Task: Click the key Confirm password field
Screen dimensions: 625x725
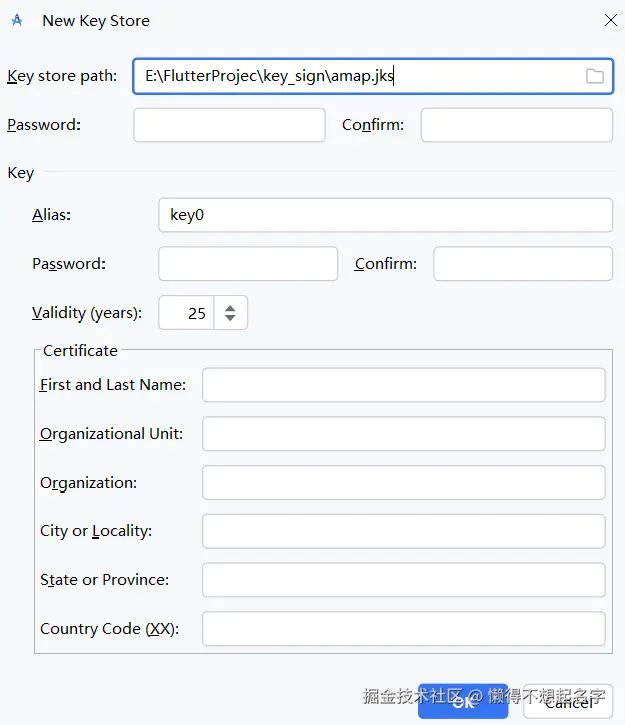Action: 522,264
